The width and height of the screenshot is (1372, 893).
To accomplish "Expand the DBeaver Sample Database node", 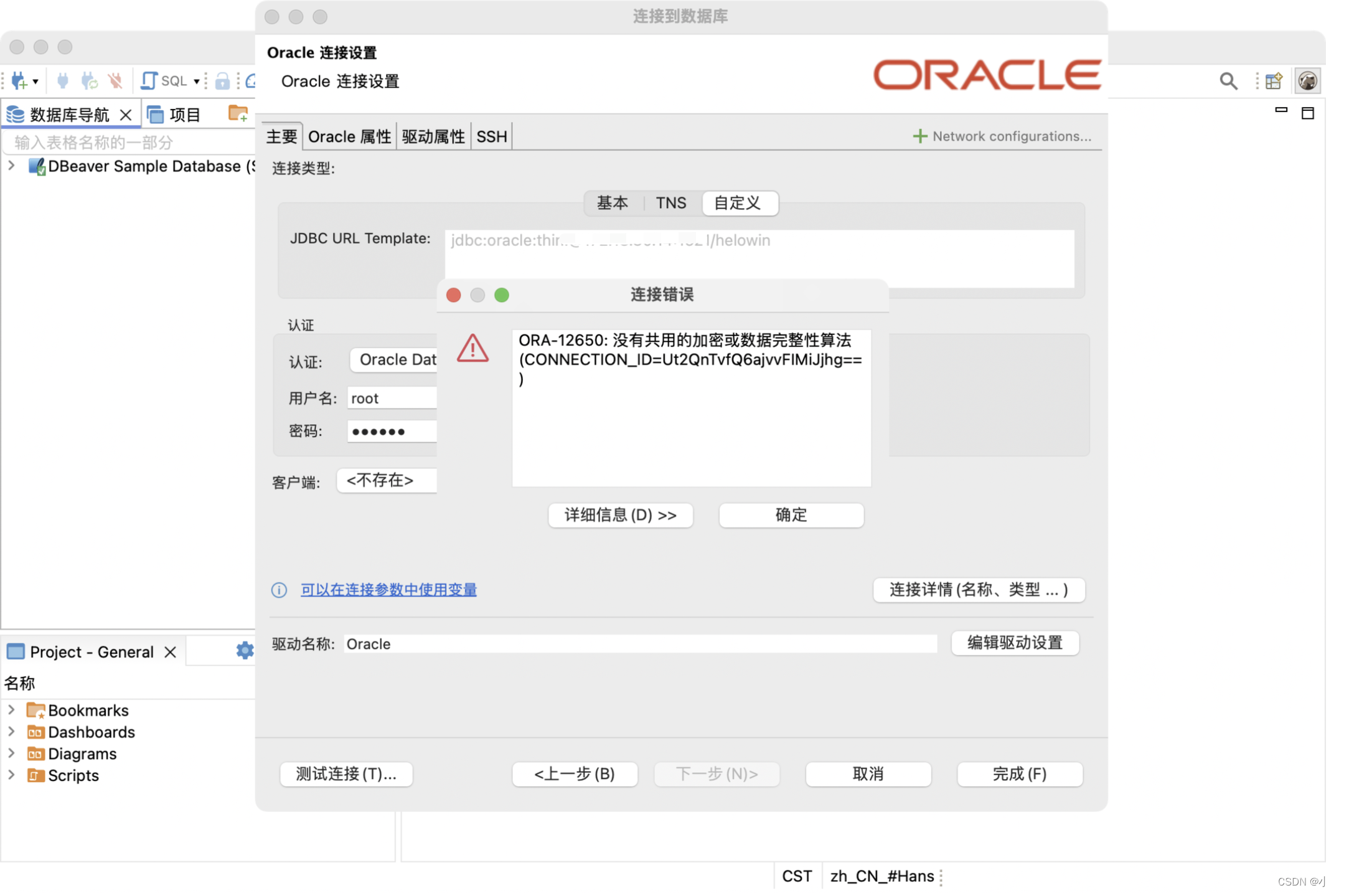I will coord(11,166).
